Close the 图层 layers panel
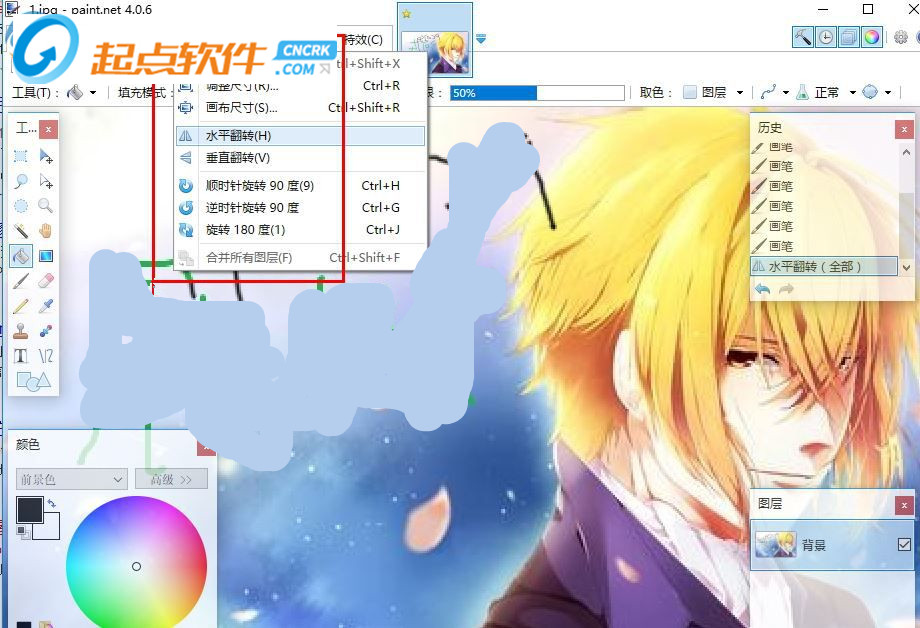Viewport: 920px width, 628px height. [x=904, y=505]
